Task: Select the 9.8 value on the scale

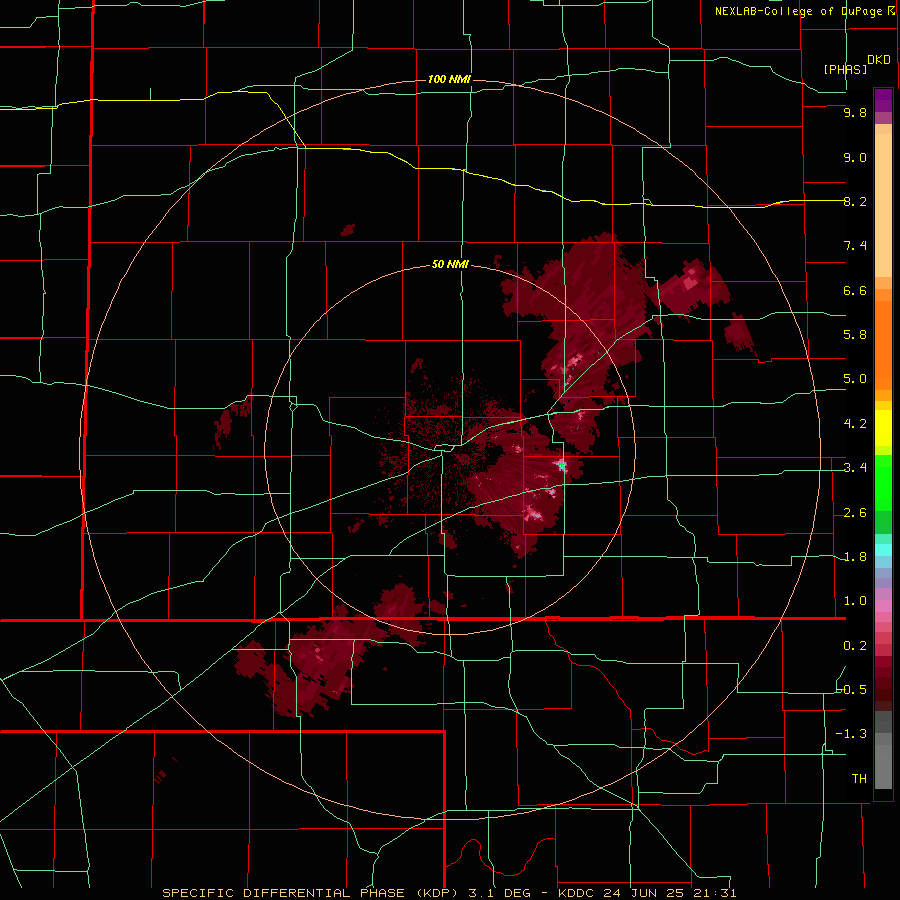Action: 855,112
